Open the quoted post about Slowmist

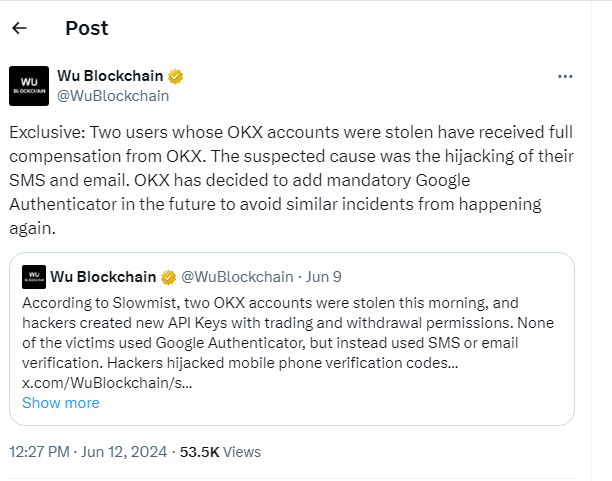290,330
